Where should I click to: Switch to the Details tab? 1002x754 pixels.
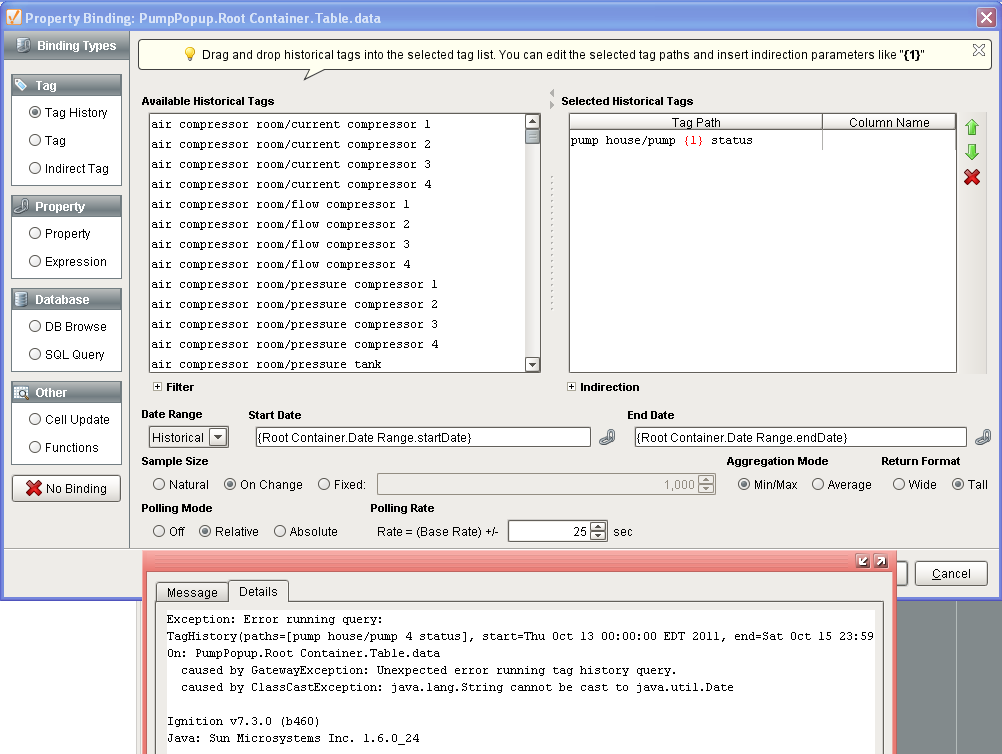click(258, 591)
